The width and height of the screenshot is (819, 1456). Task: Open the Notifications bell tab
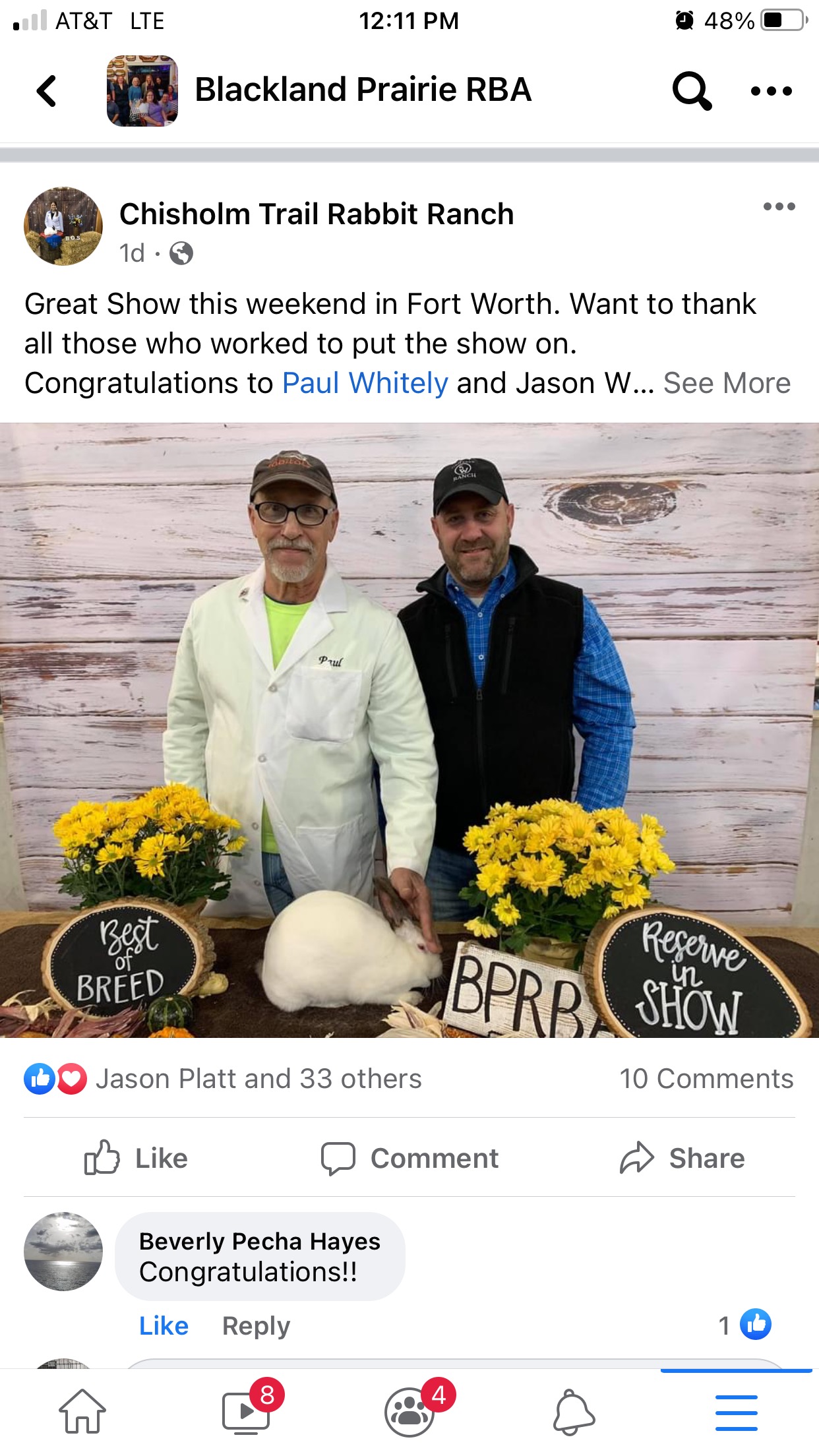click(574, 1412)
